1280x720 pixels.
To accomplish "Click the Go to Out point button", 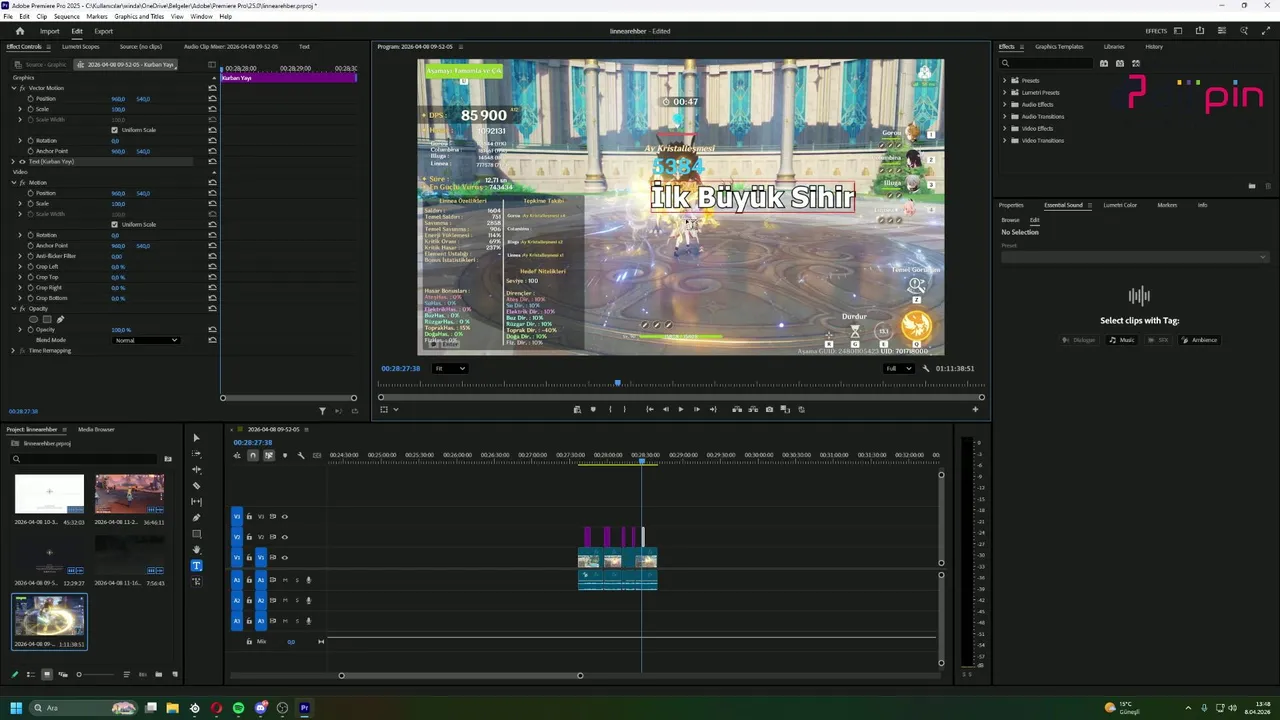I will (713, 409).
